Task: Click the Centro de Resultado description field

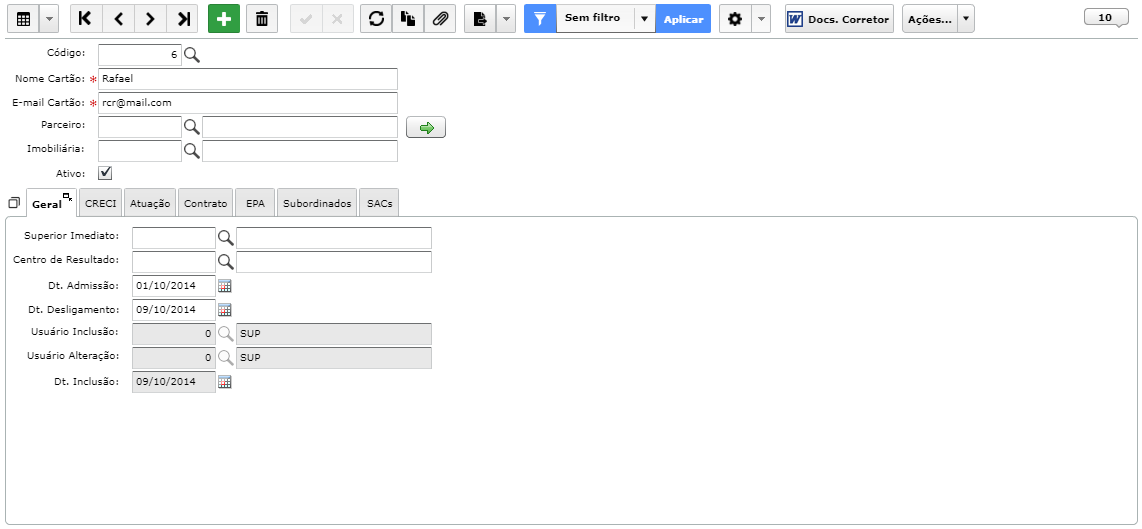Action: [334, 262]
